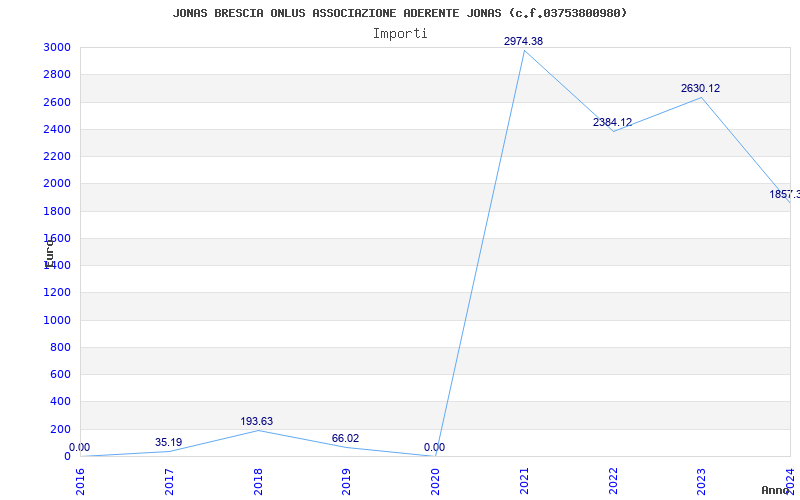Viewport: 800px width, 500px height.
Task: Click the y-axis value 1200
Action: 58,292
